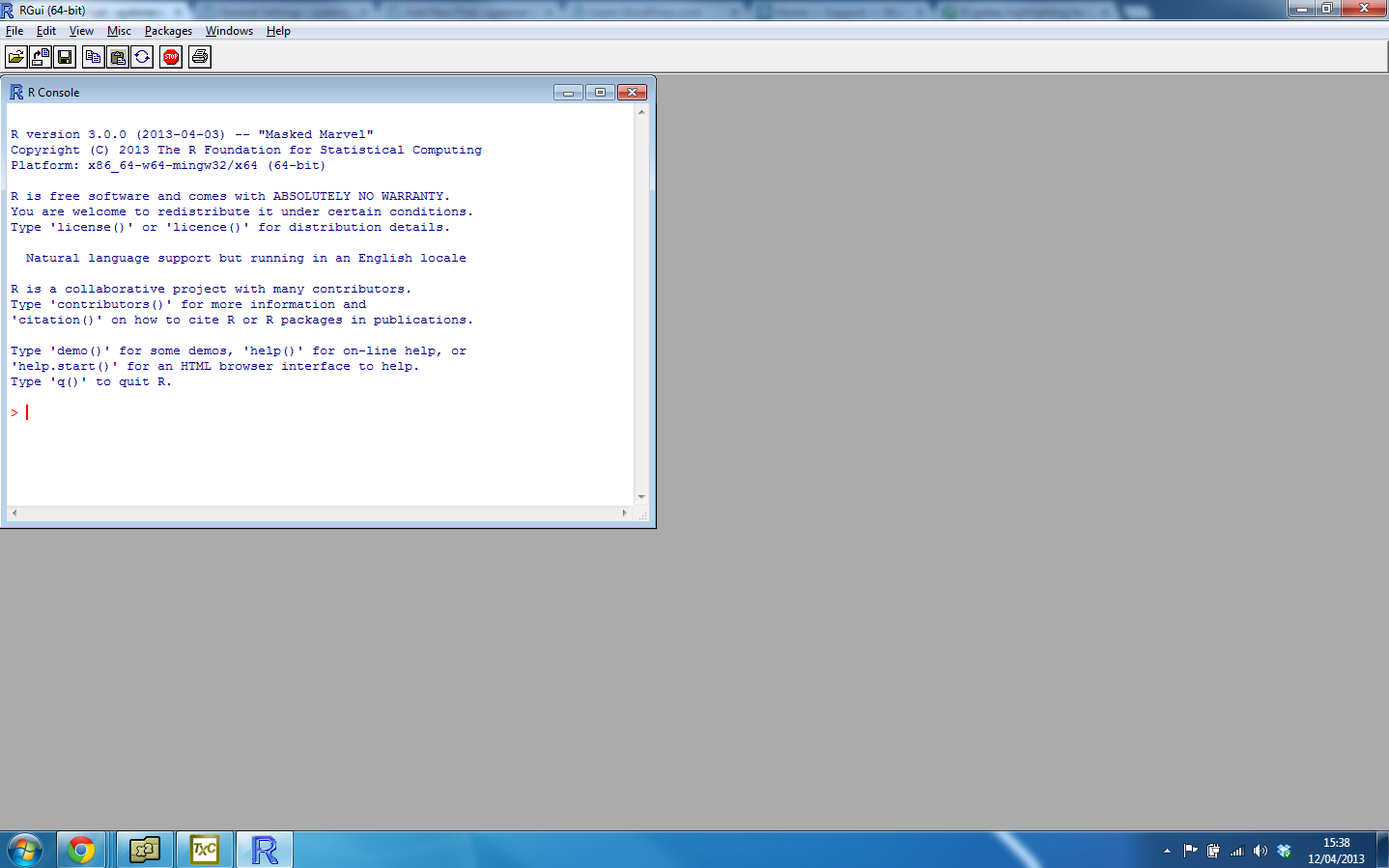The width and height of the screenshot is (1389, 868).
Task: Click the Save workspace floppy disk icon
Action: 65,57
